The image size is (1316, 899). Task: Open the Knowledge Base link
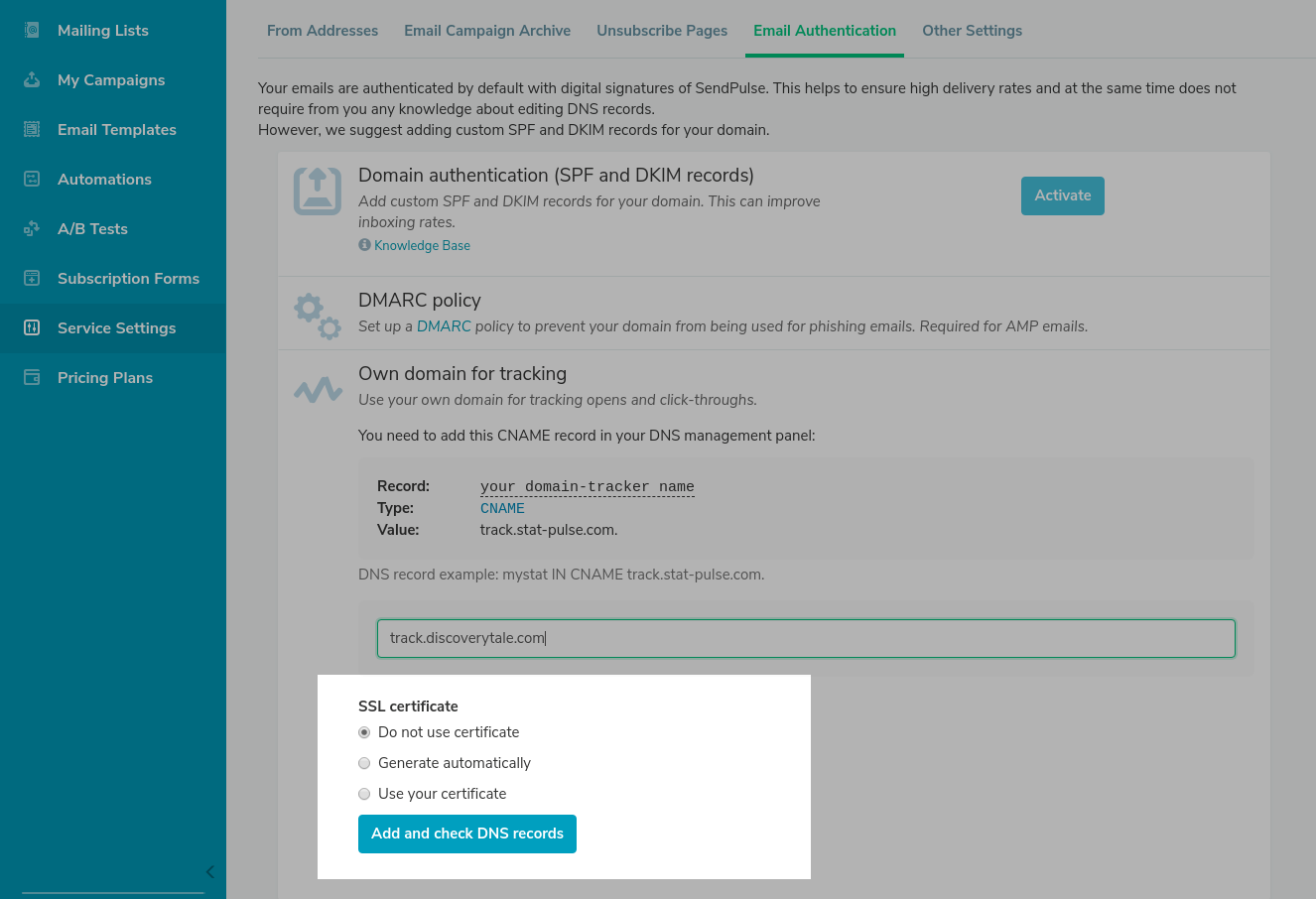pos(422,246)
